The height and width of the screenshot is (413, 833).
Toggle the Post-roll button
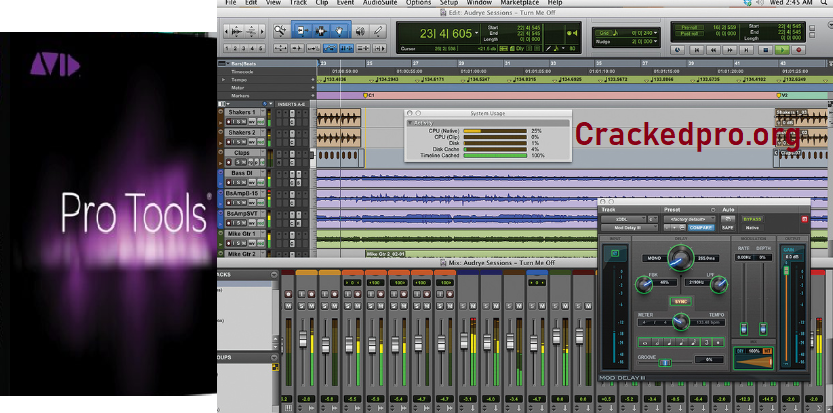click(x=688, y=33)
